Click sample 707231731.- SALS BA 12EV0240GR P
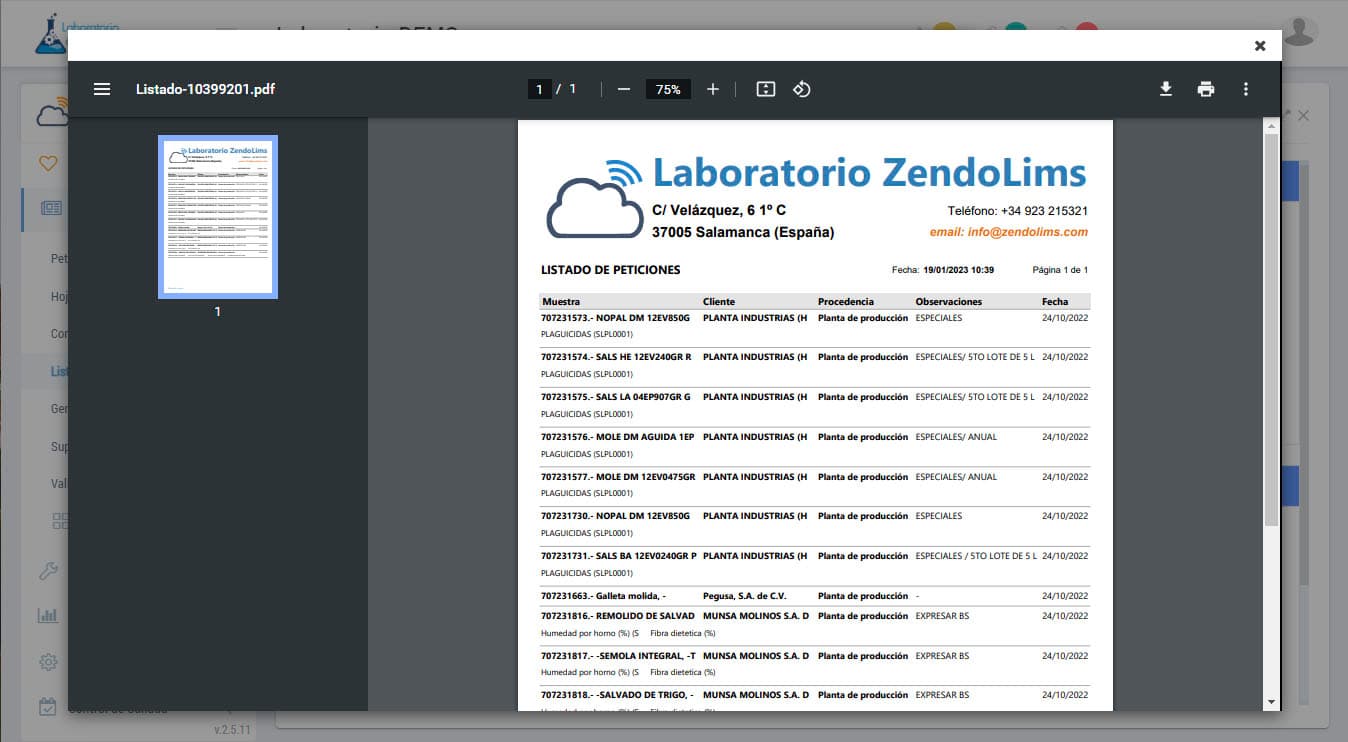This screenshot has height=742, width=1348. click(x=619, y=556)
